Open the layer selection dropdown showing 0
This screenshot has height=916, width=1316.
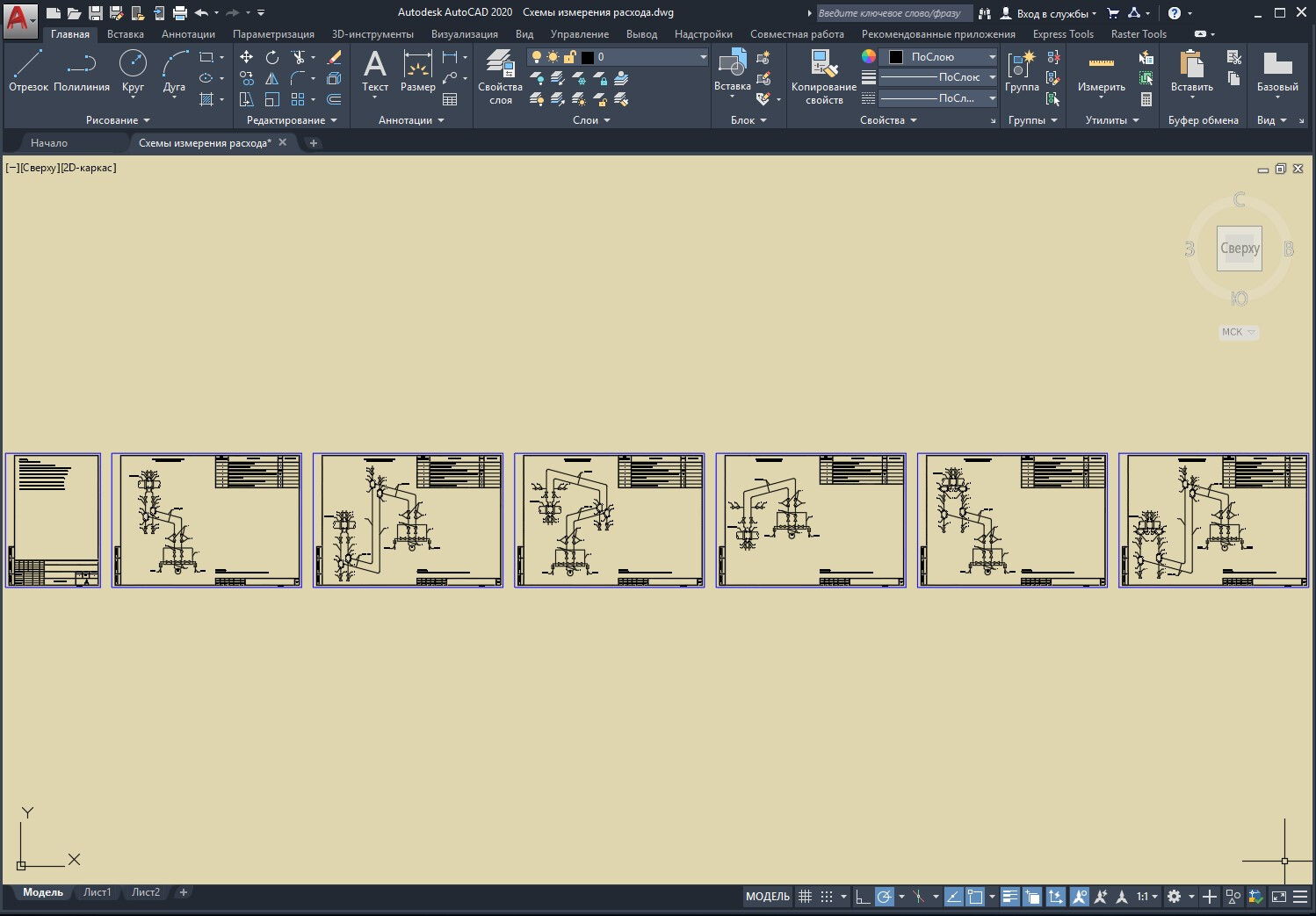point(650,57)
